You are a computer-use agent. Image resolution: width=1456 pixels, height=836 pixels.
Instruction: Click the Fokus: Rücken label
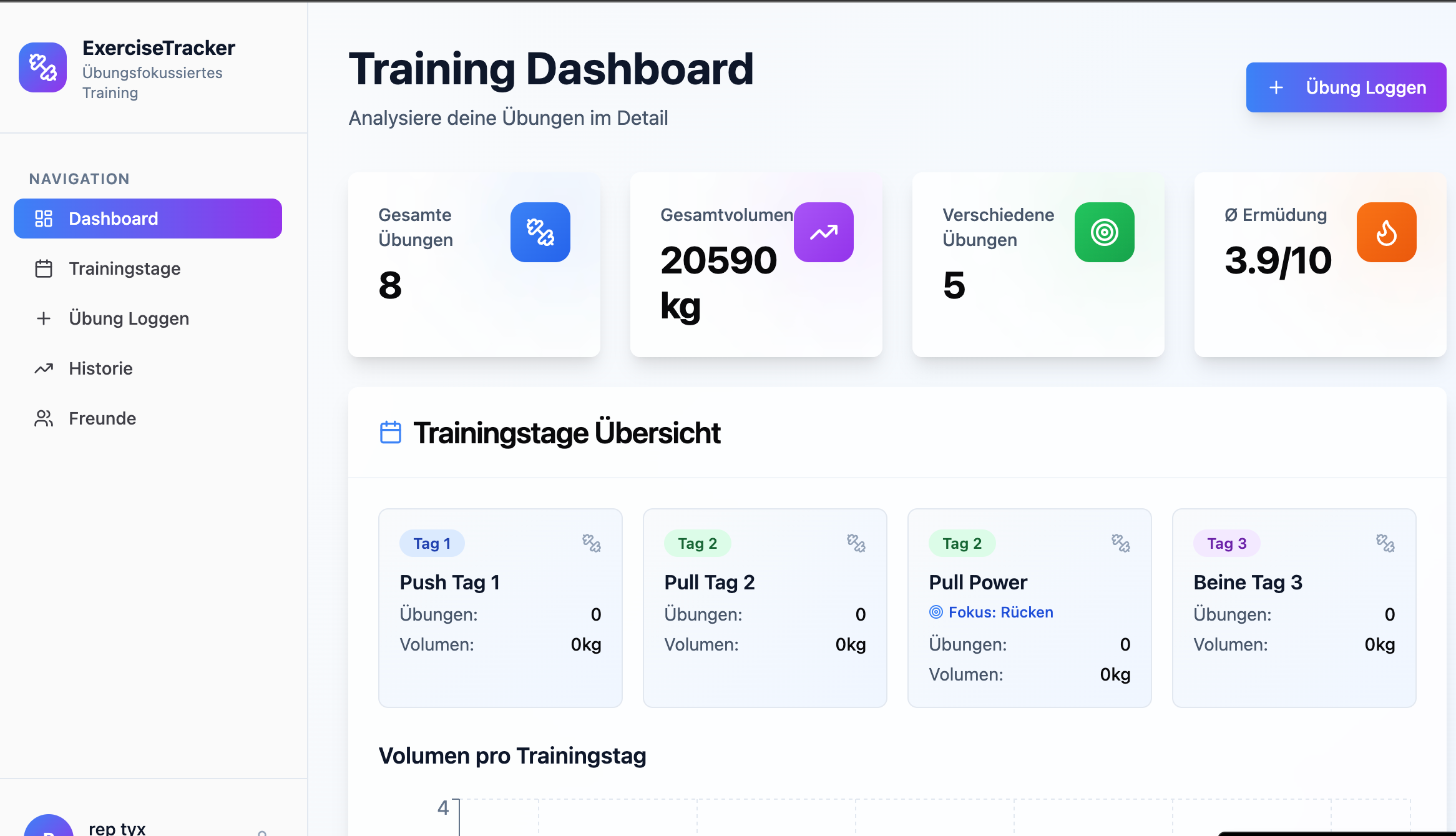click(1001, 612)
